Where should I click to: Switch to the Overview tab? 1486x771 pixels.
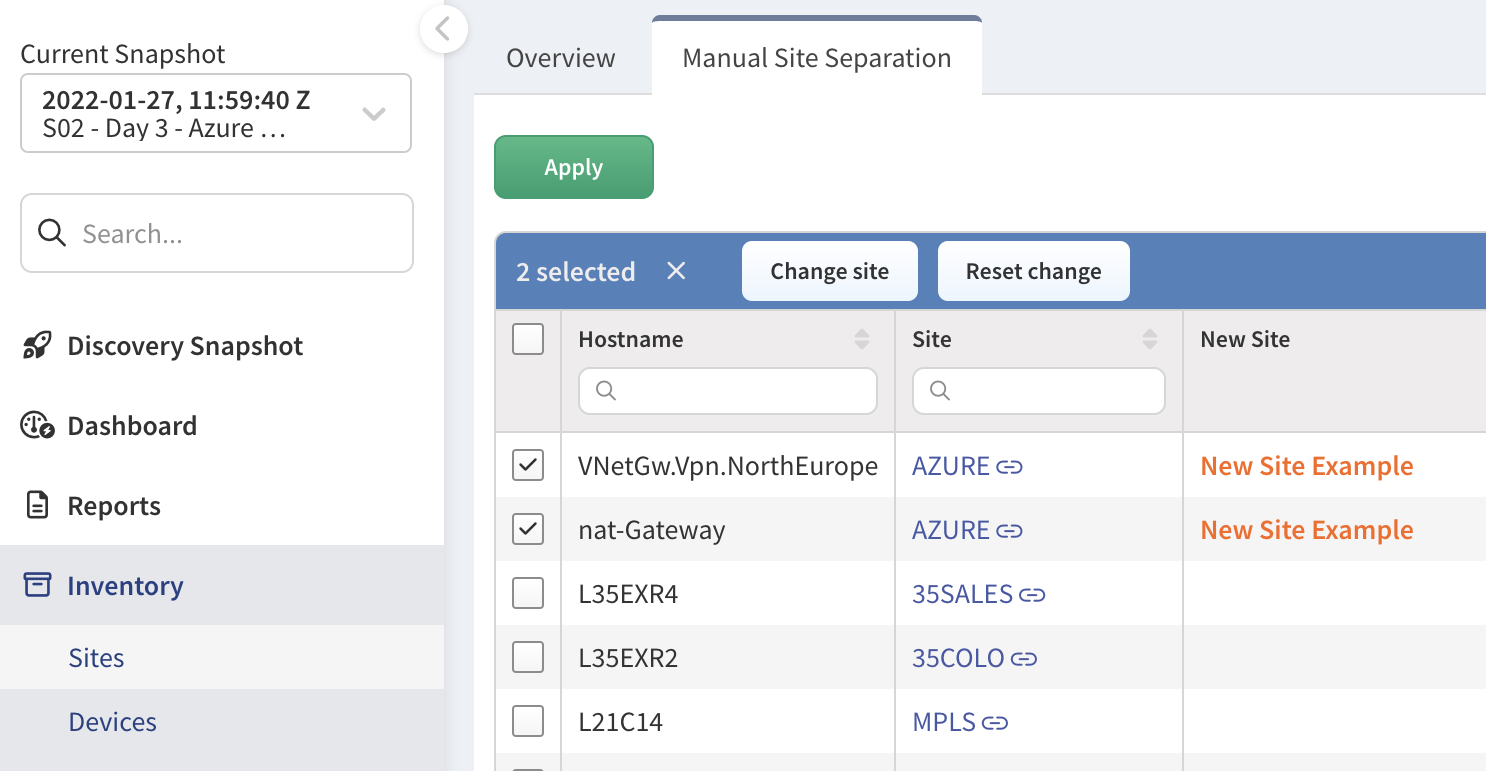tap(561, 58)
